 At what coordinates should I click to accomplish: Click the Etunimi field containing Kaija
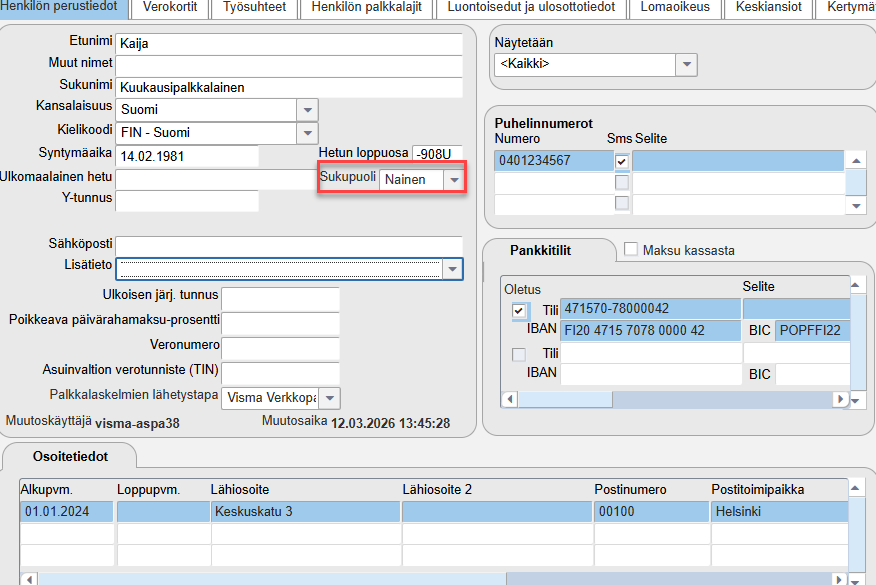click(289, 44)
